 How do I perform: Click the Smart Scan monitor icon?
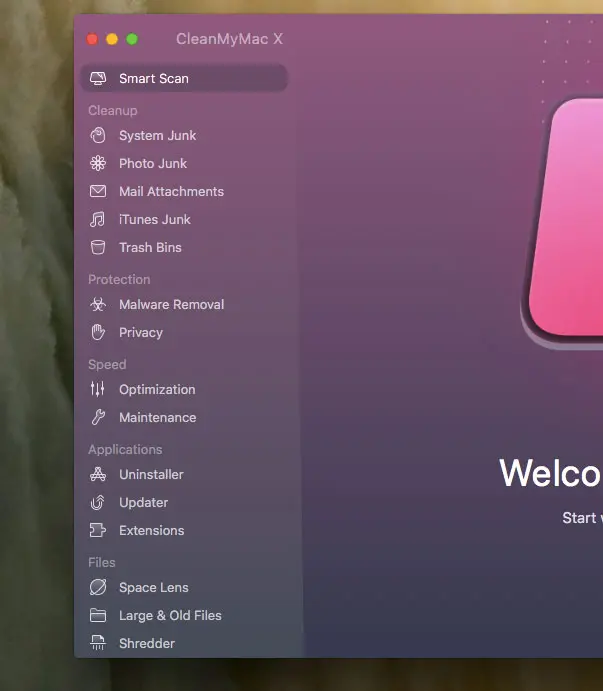coord(98,78)
